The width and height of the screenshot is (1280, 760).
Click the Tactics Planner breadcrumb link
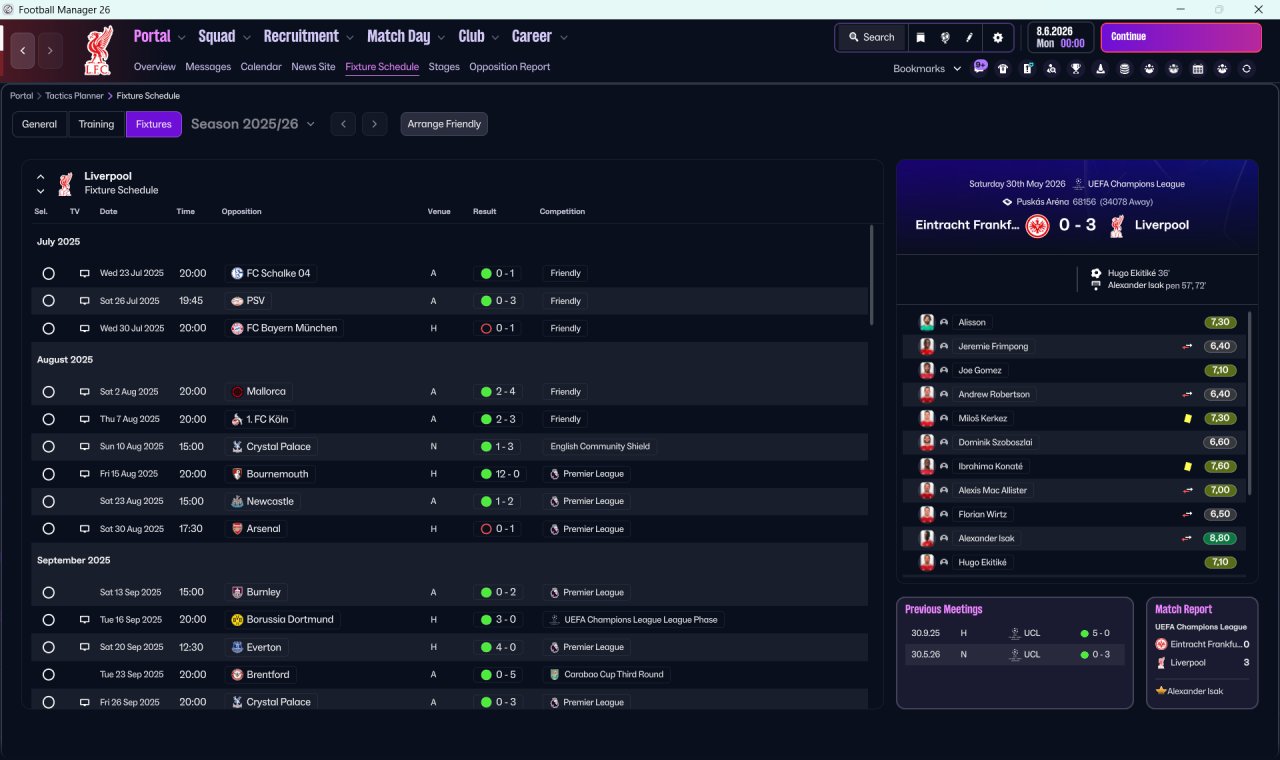point(75,96)
